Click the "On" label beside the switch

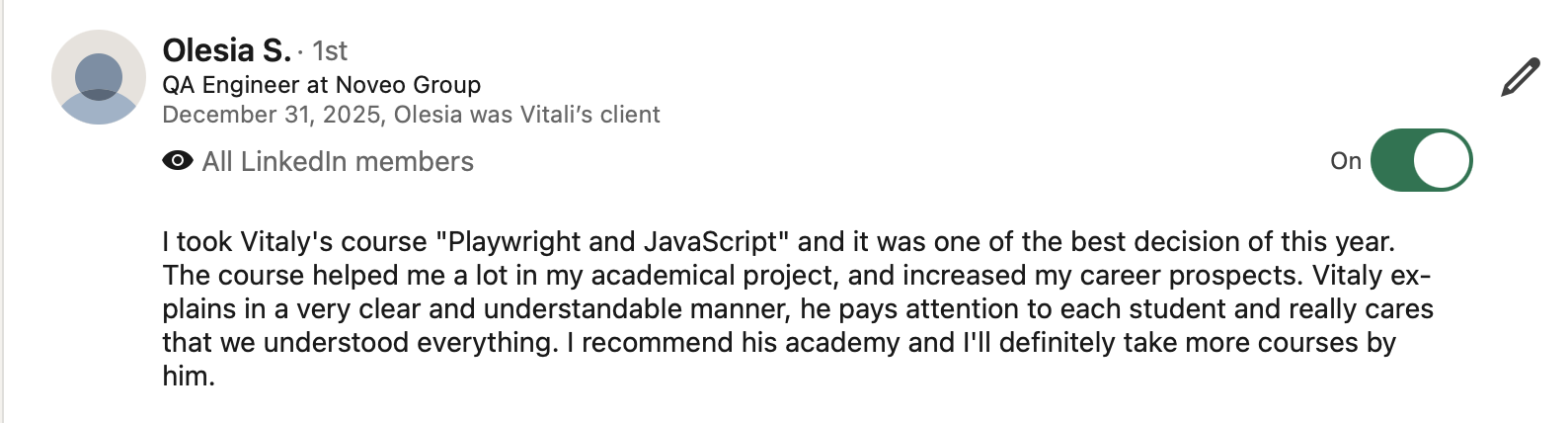point(1345,161)
